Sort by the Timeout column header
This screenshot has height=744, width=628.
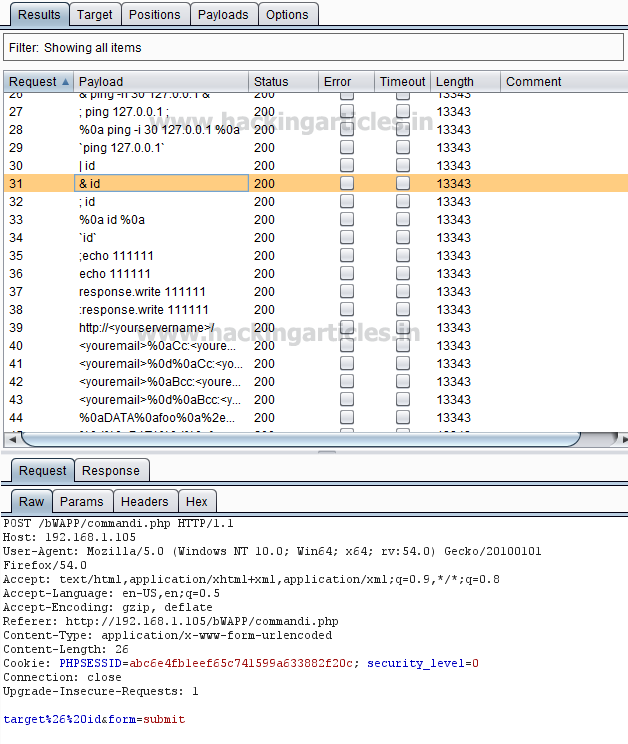coord(402,82)
